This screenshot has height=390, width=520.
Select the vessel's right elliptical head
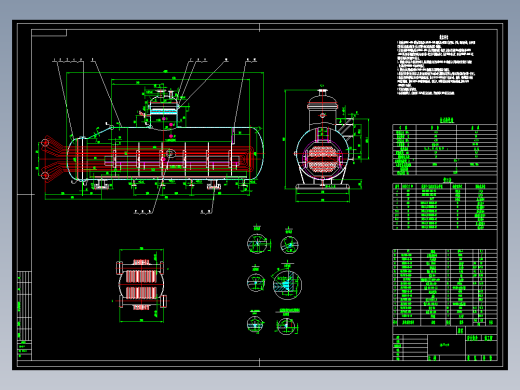[x=257, y=153]
